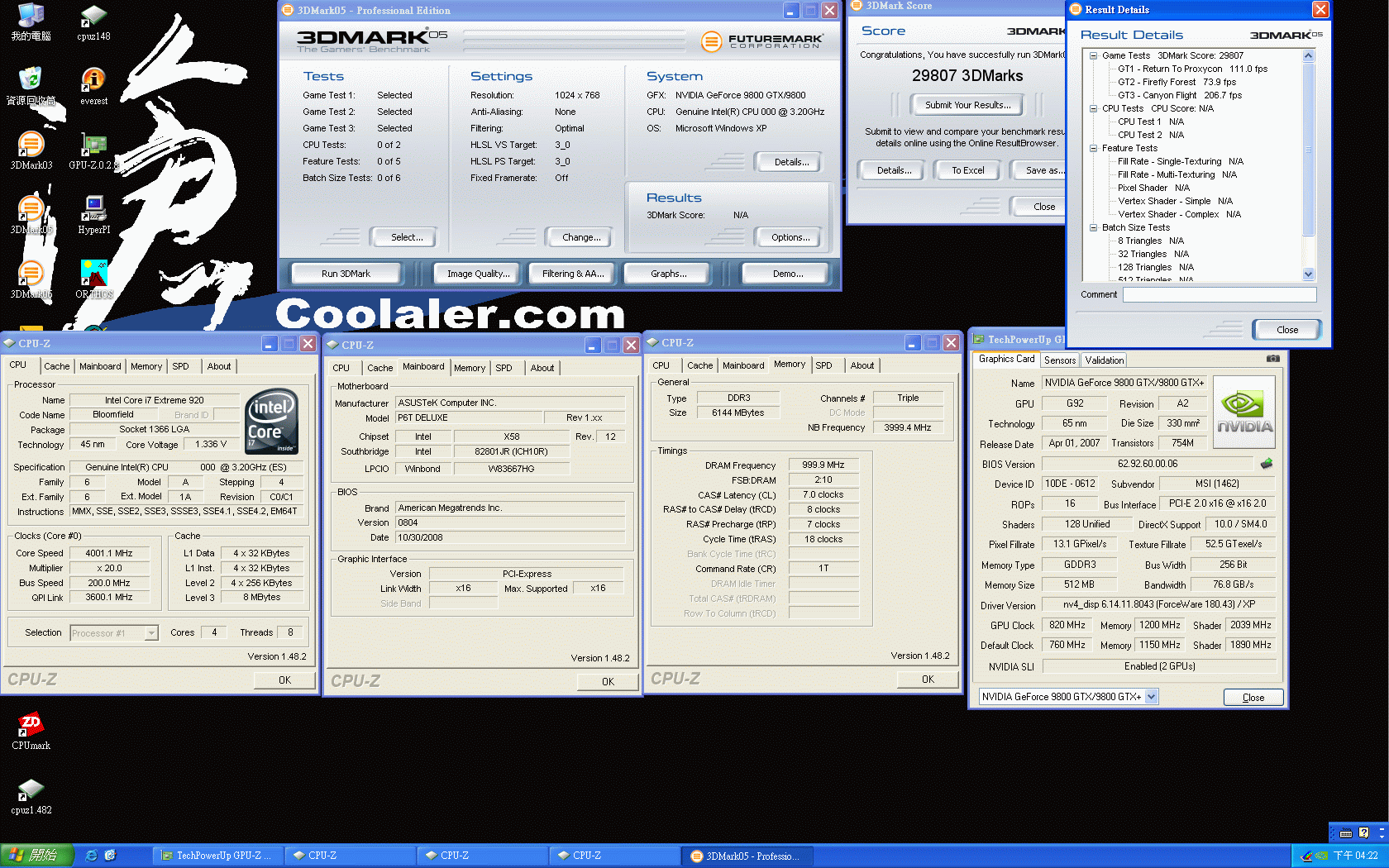Image resolution: width=1389 pixels, height=868 pixels.
Task: Open Mainboard tab in the right CPU-Z window
Action: pos(743,365)
